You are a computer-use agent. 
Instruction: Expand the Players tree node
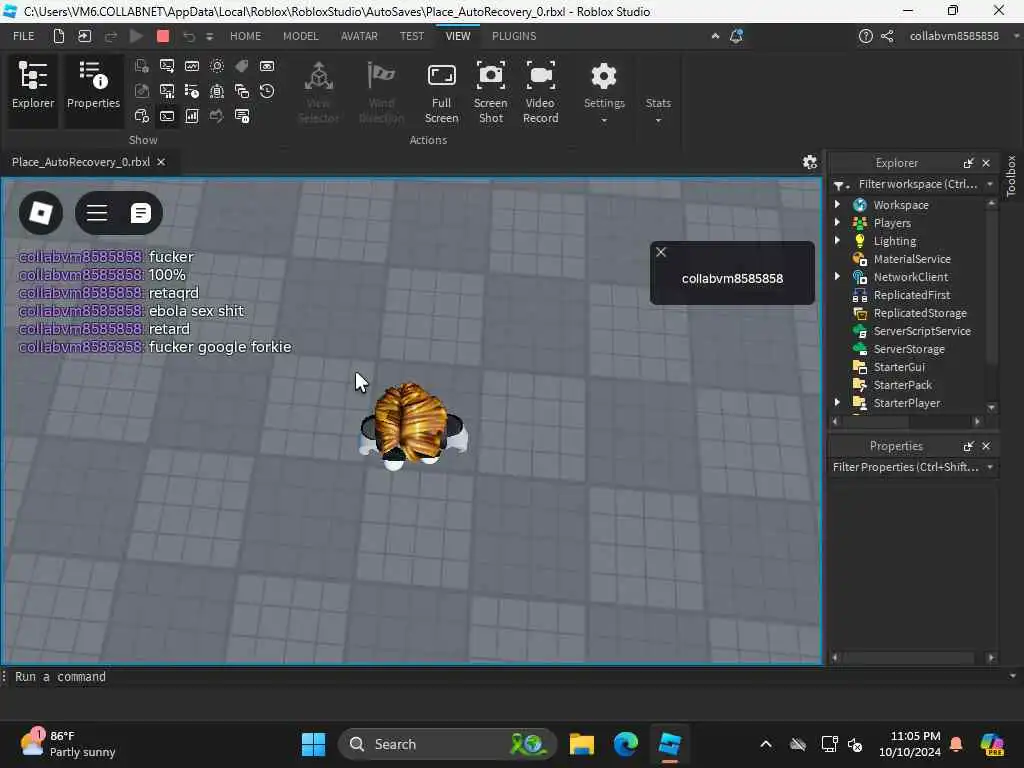point(837,223)
